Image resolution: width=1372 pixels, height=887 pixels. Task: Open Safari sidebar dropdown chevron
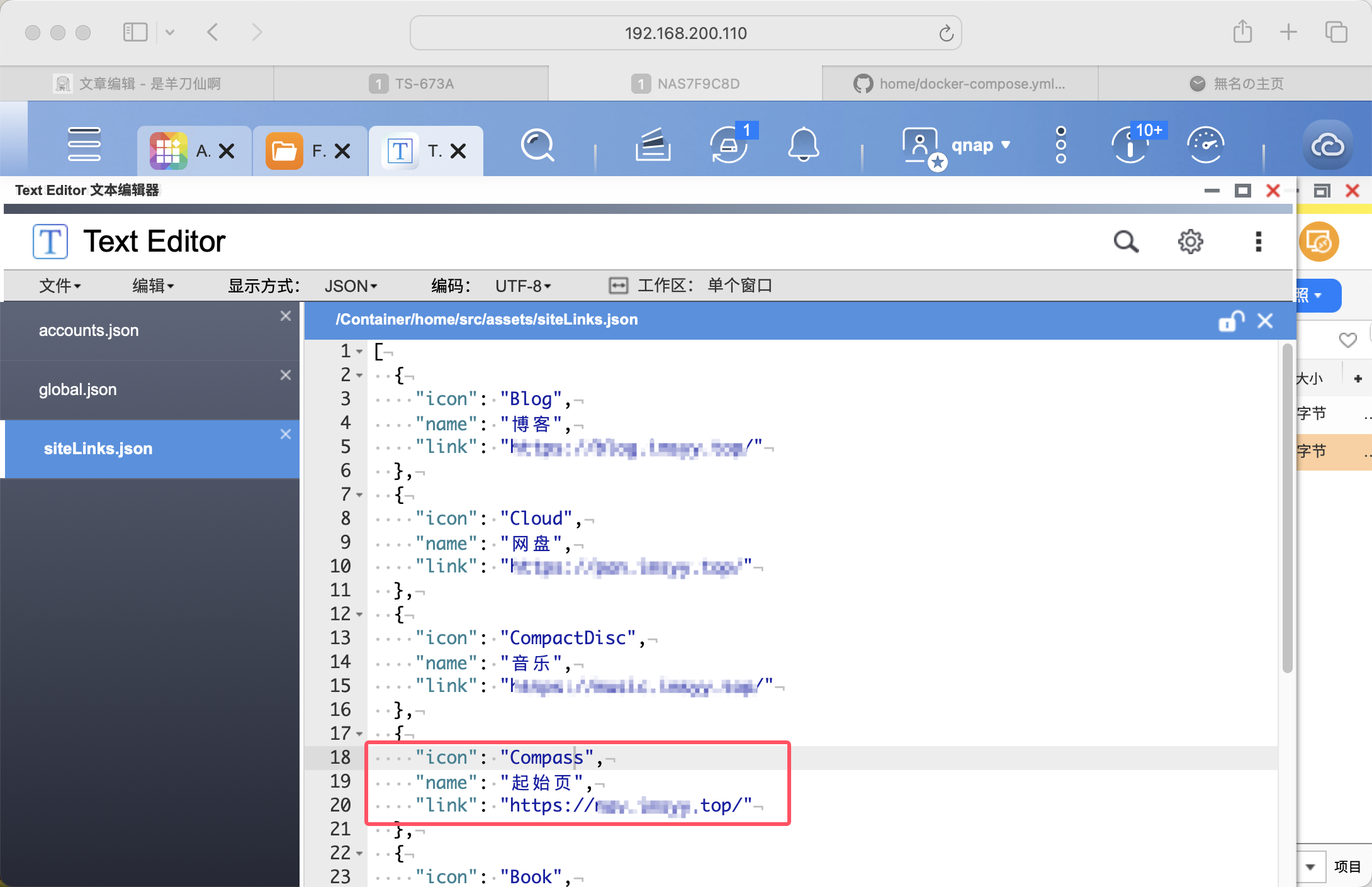pos(169,32)
